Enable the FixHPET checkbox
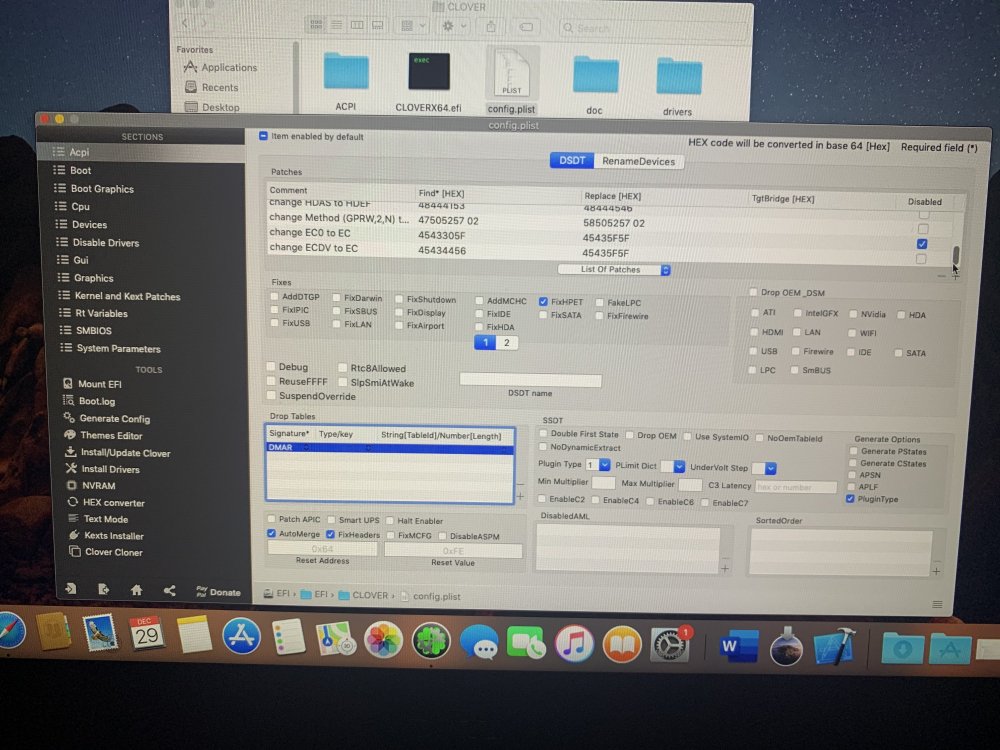 pyautogui.click(x=543, y=302)
